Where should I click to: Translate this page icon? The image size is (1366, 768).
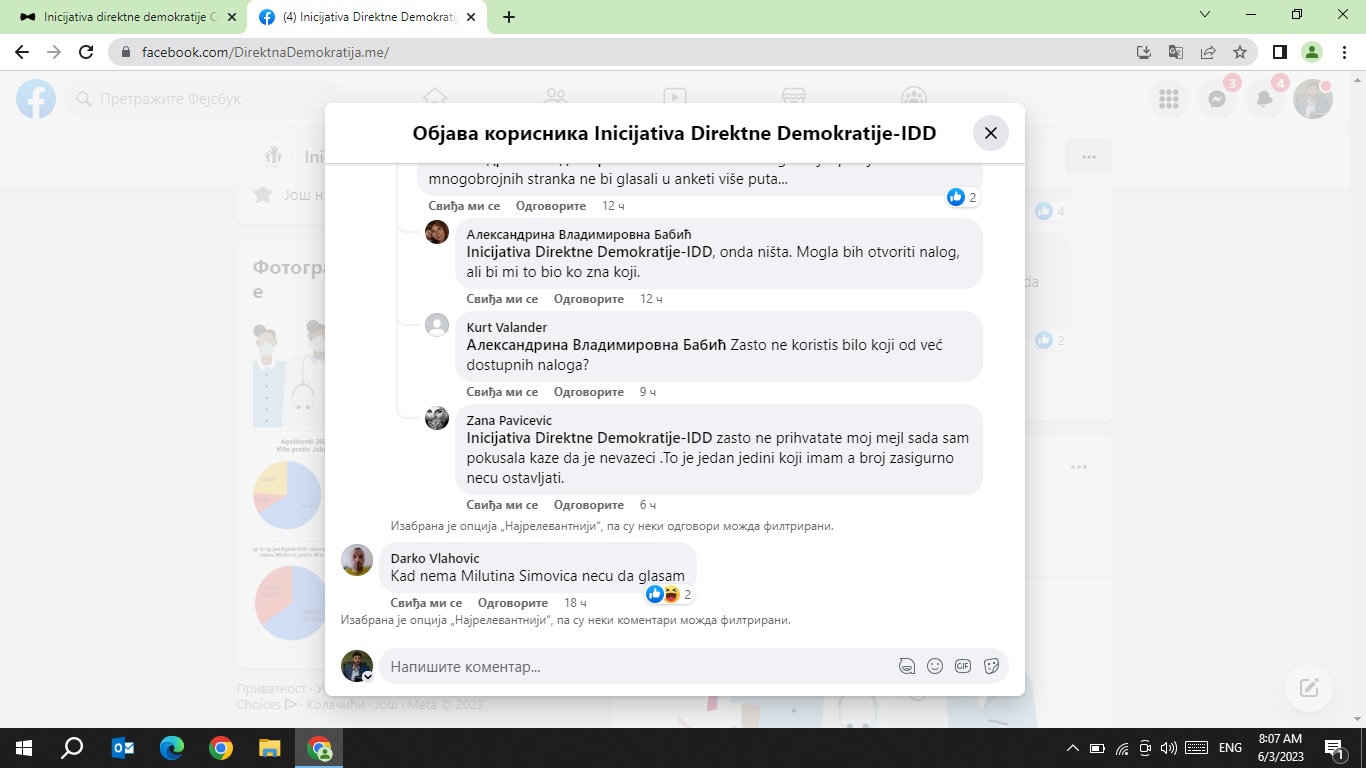[1176, 52]
